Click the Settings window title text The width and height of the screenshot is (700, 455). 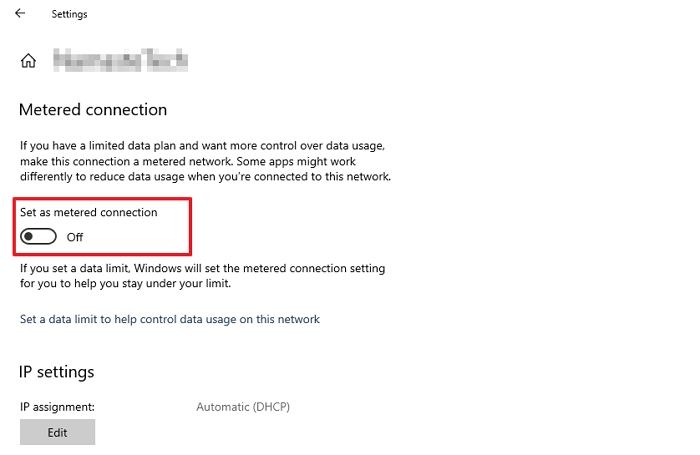pos(69,14)
